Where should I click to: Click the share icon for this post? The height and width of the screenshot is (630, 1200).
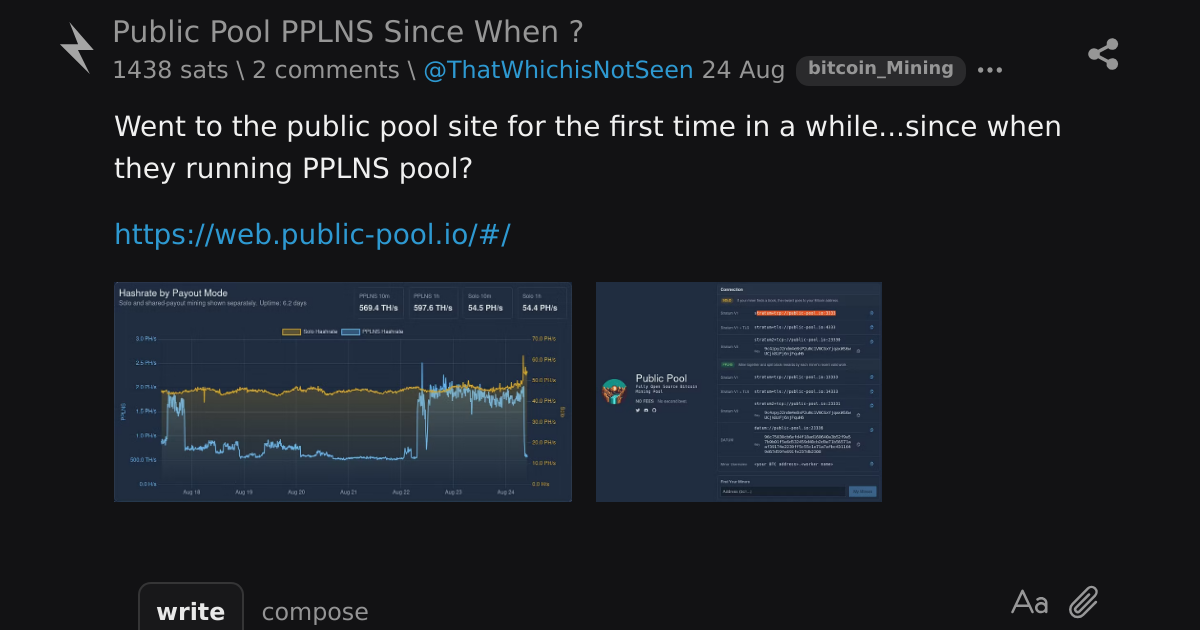(x=1103, y=54)
